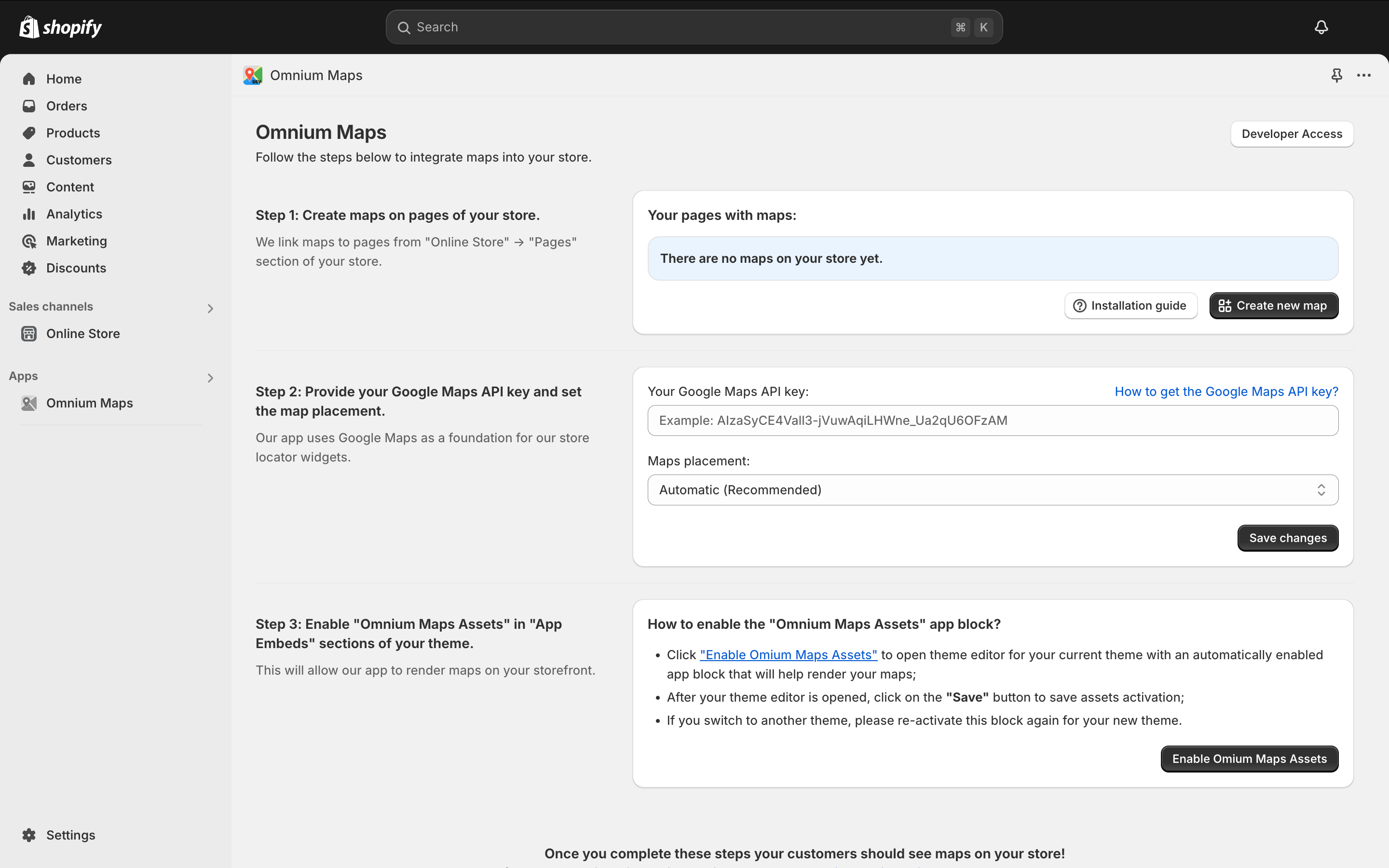Open Discounts from the sidebar
This screenshot has height=868, width=1389.
[x=76, y=268]
